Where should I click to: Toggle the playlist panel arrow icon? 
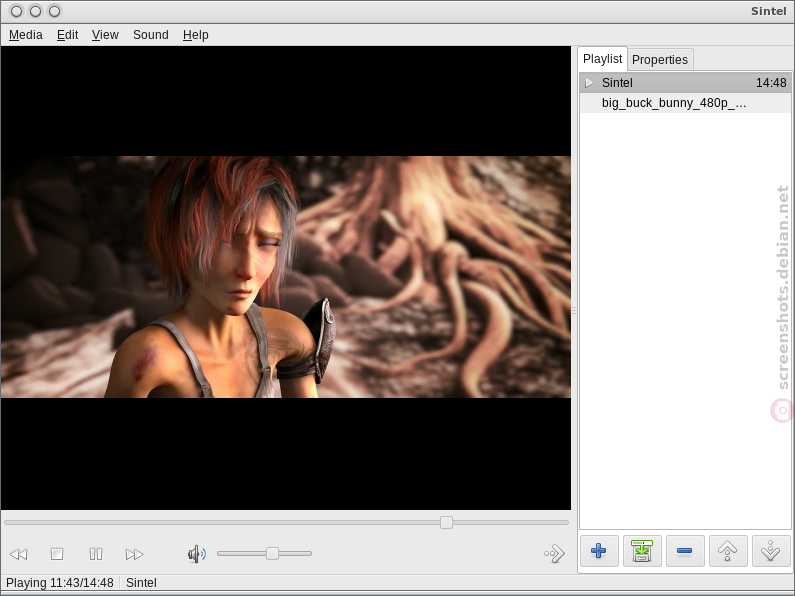point(554,553)
